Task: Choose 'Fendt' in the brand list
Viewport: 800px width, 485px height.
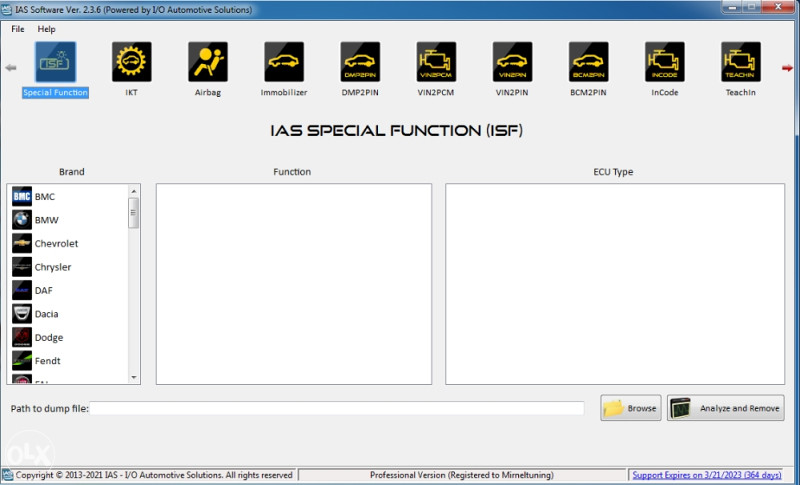Action: 47,361
